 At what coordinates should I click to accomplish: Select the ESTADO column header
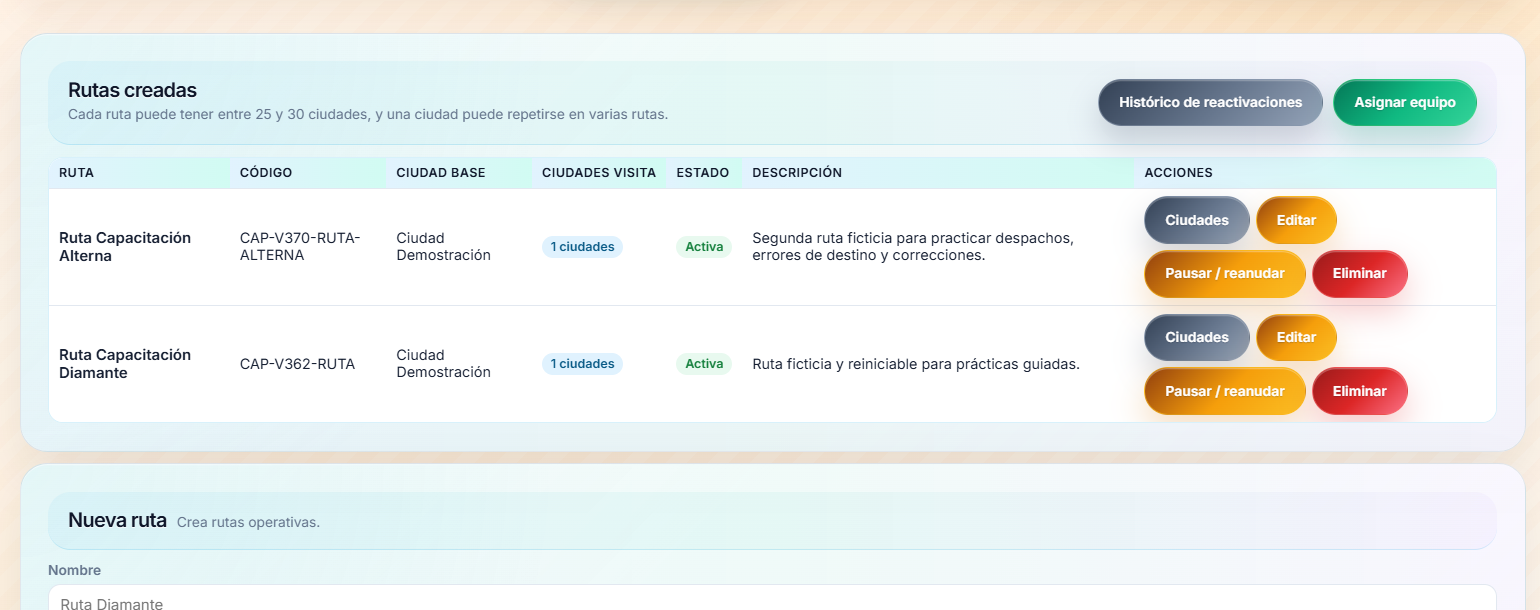coord(703,173)
